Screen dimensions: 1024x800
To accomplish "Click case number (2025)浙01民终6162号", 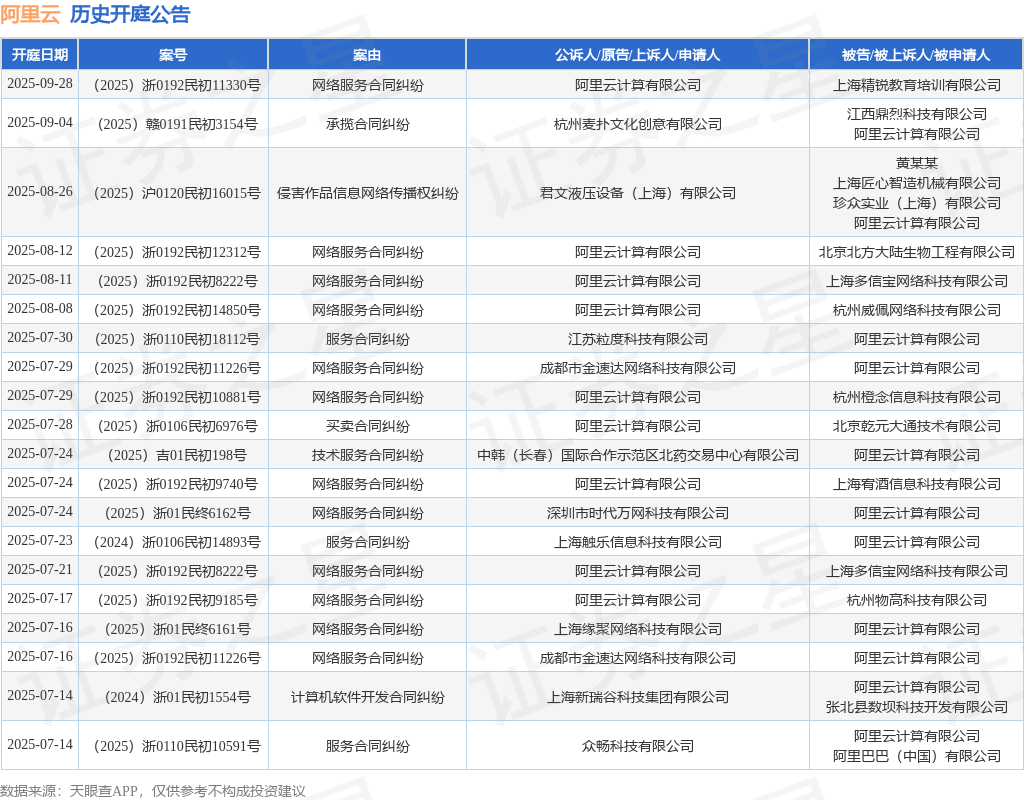I will [x=173, y=513].
